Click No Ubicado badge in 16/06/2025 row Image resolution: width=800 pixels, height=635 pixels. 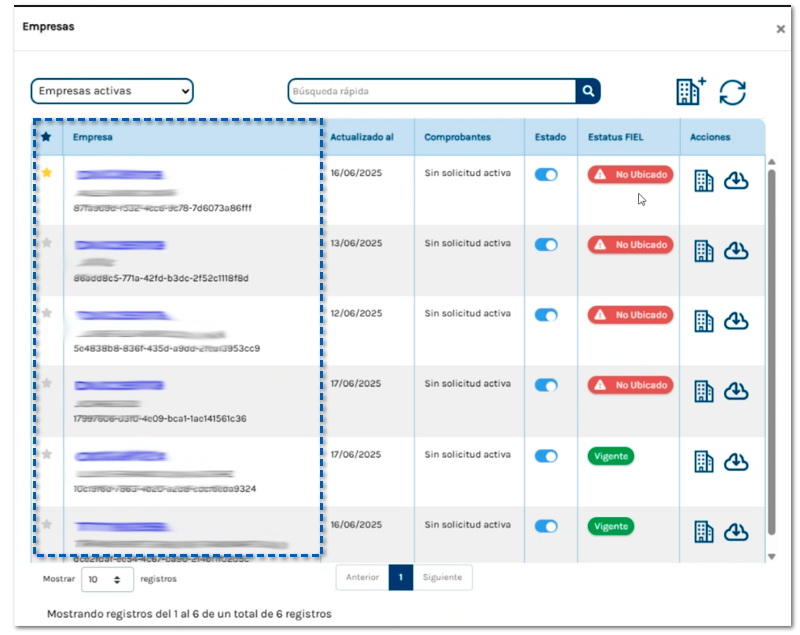click(630, 174)
